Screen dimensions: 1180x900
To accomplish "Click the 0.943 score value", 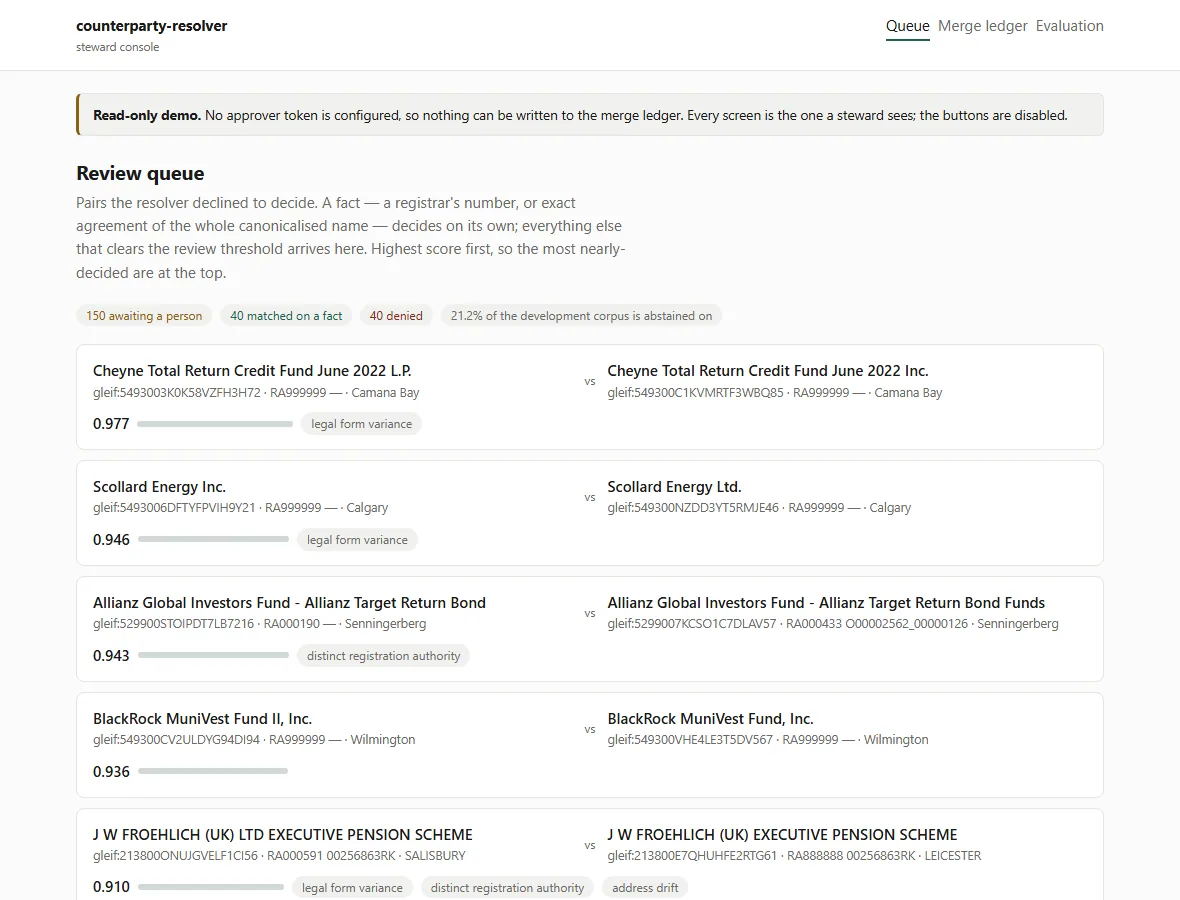I will (x=111, y=655).
